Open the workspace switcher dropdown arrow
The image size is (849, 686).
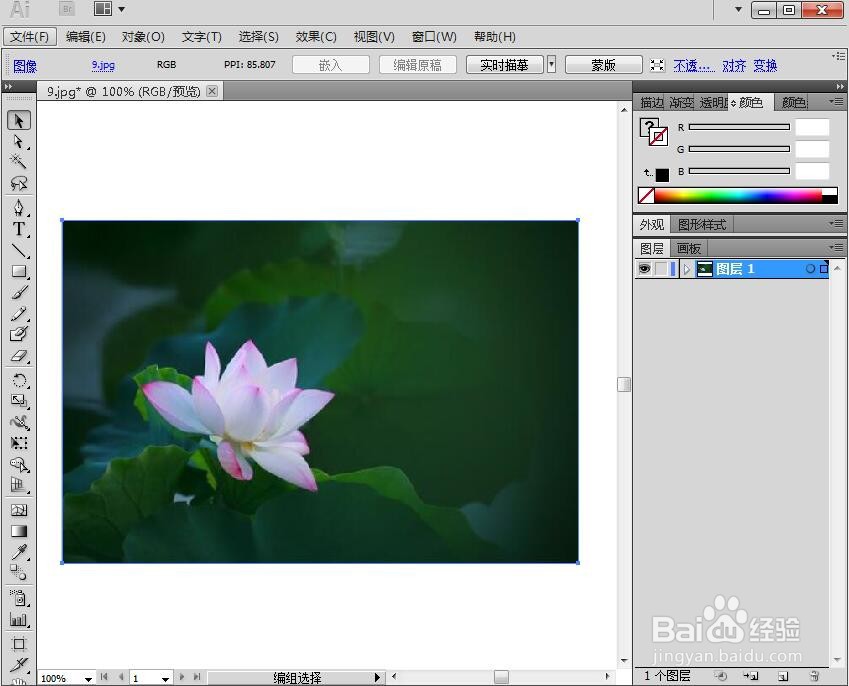click(x=738, y=9)
